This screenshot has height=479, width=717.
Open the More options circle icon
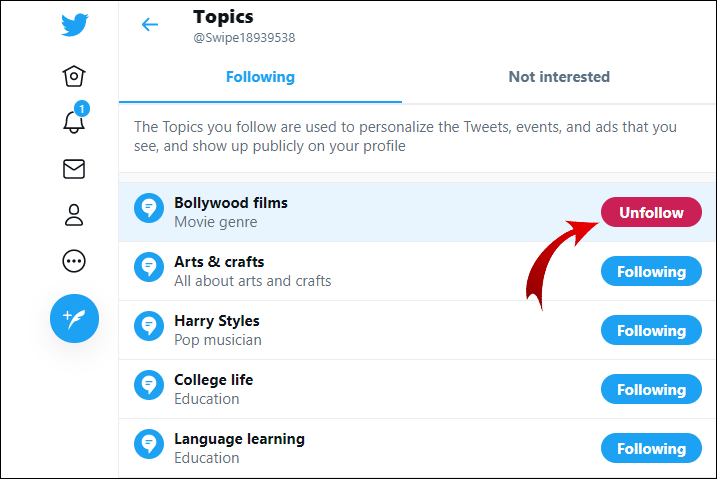point(73,261)
